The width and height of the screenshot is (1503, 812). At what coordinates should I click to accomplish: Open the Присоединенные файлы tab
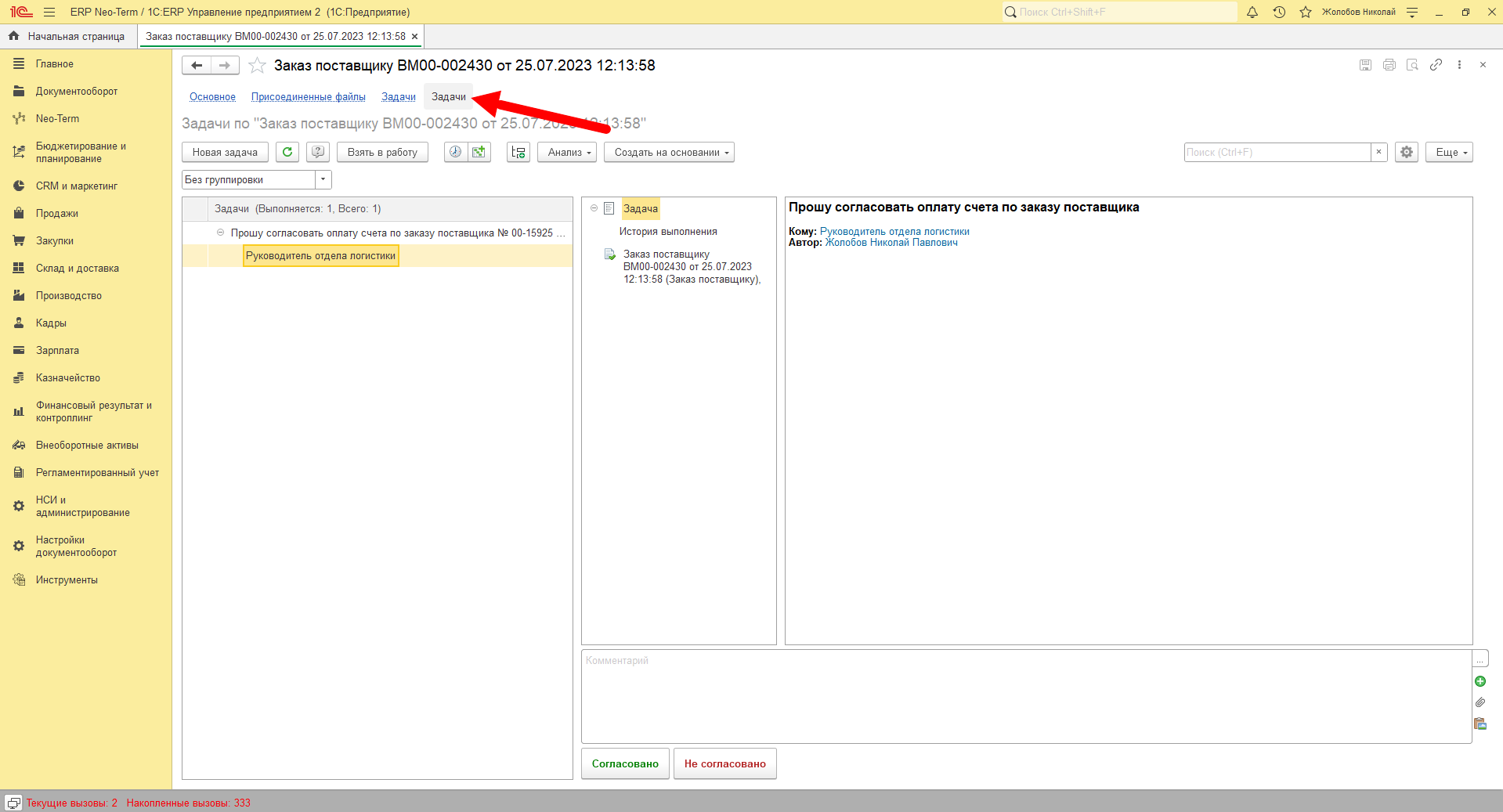click(309, 97)
